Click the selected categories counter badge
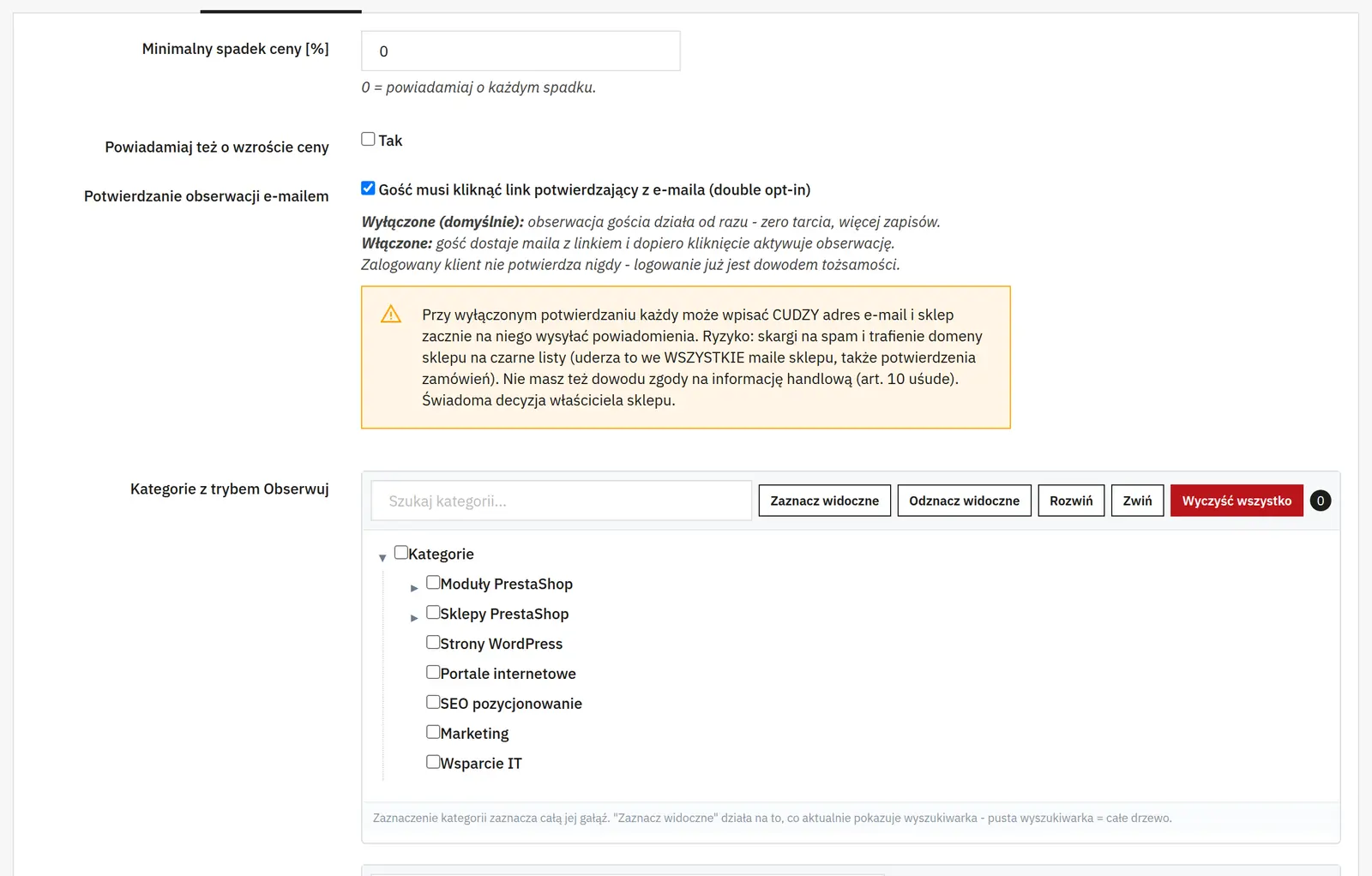This screenshot has height=876, width=1372. (1321, 501)
